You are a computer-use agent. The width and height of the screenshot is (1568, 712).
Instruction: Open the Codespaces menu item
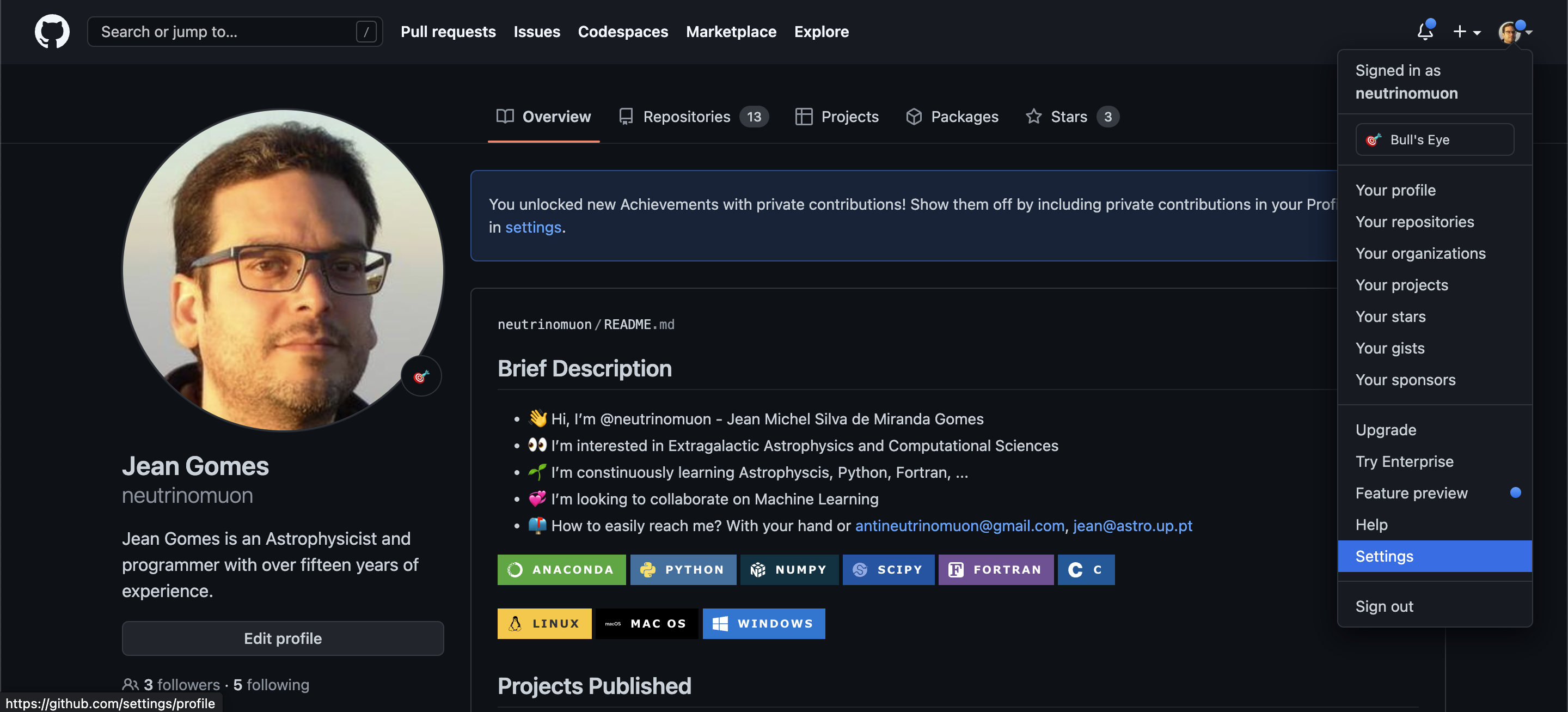click(x=623, y=31)
